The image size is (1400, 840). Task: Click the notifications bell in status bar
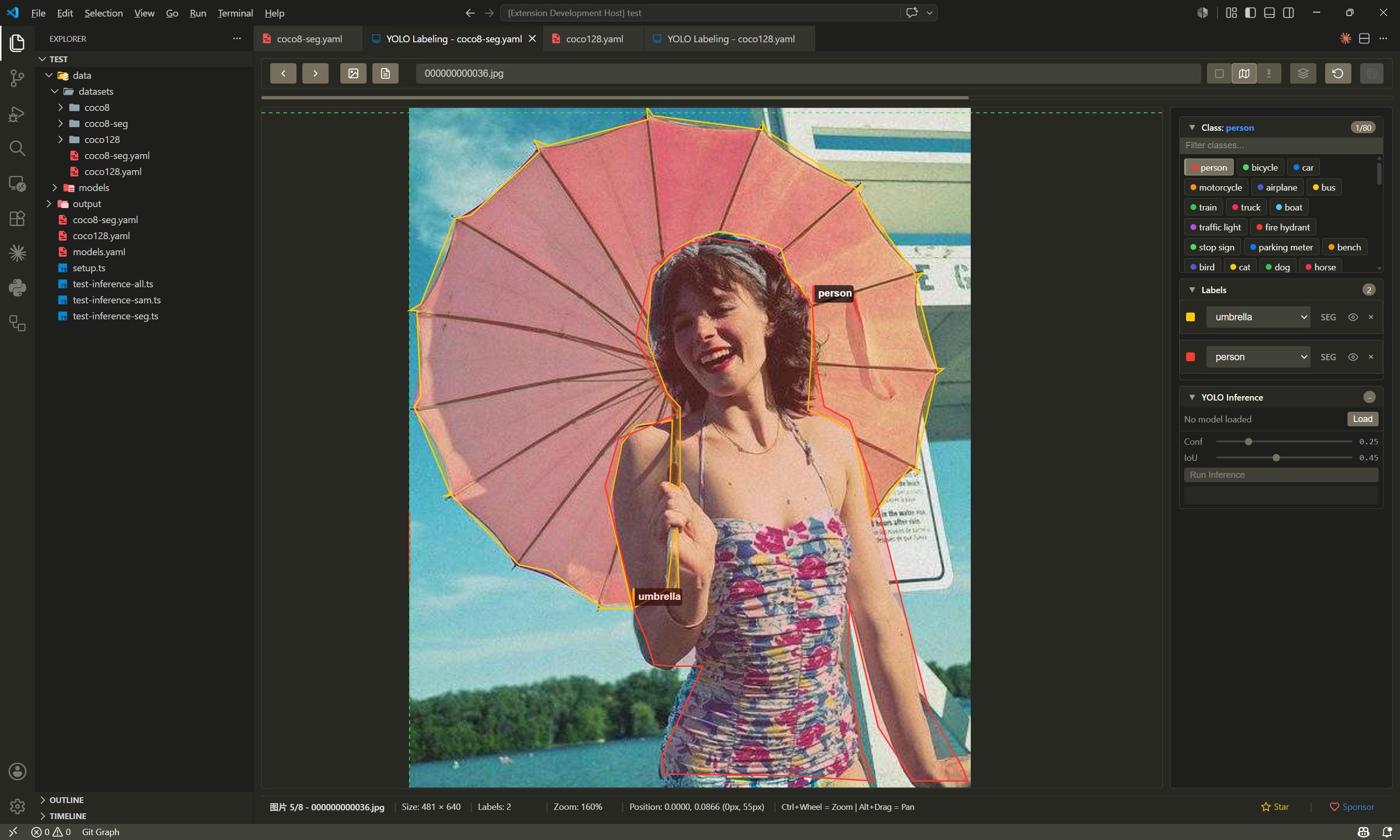1386,832
